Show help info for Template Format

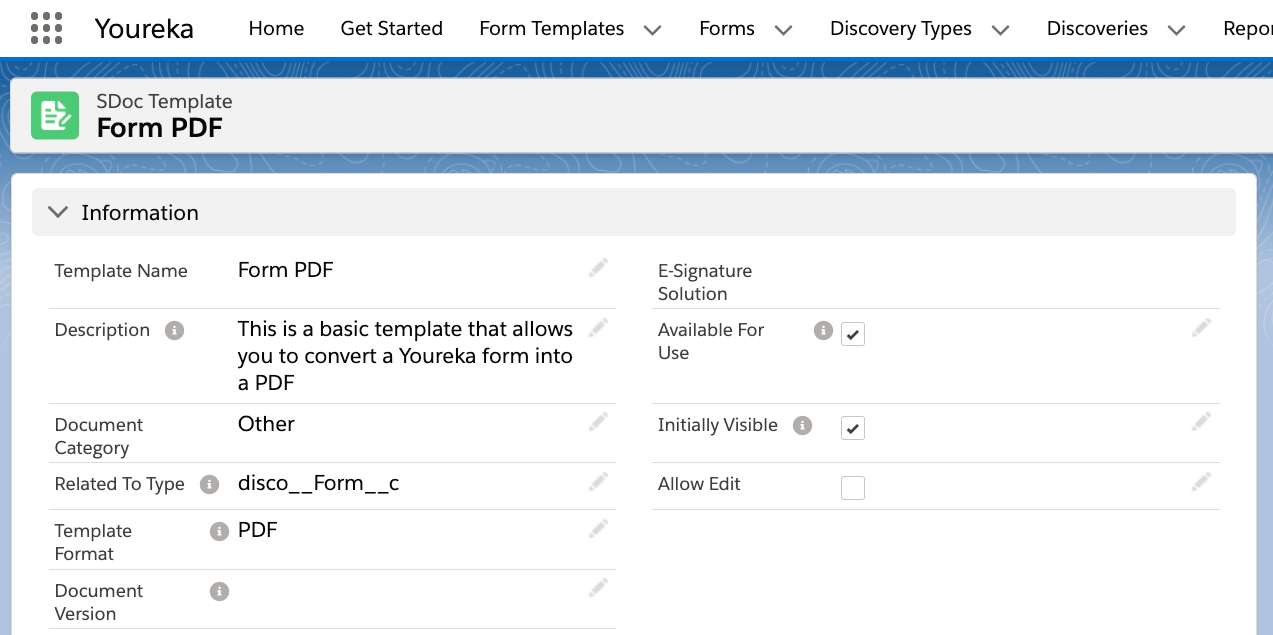point(219,531)
